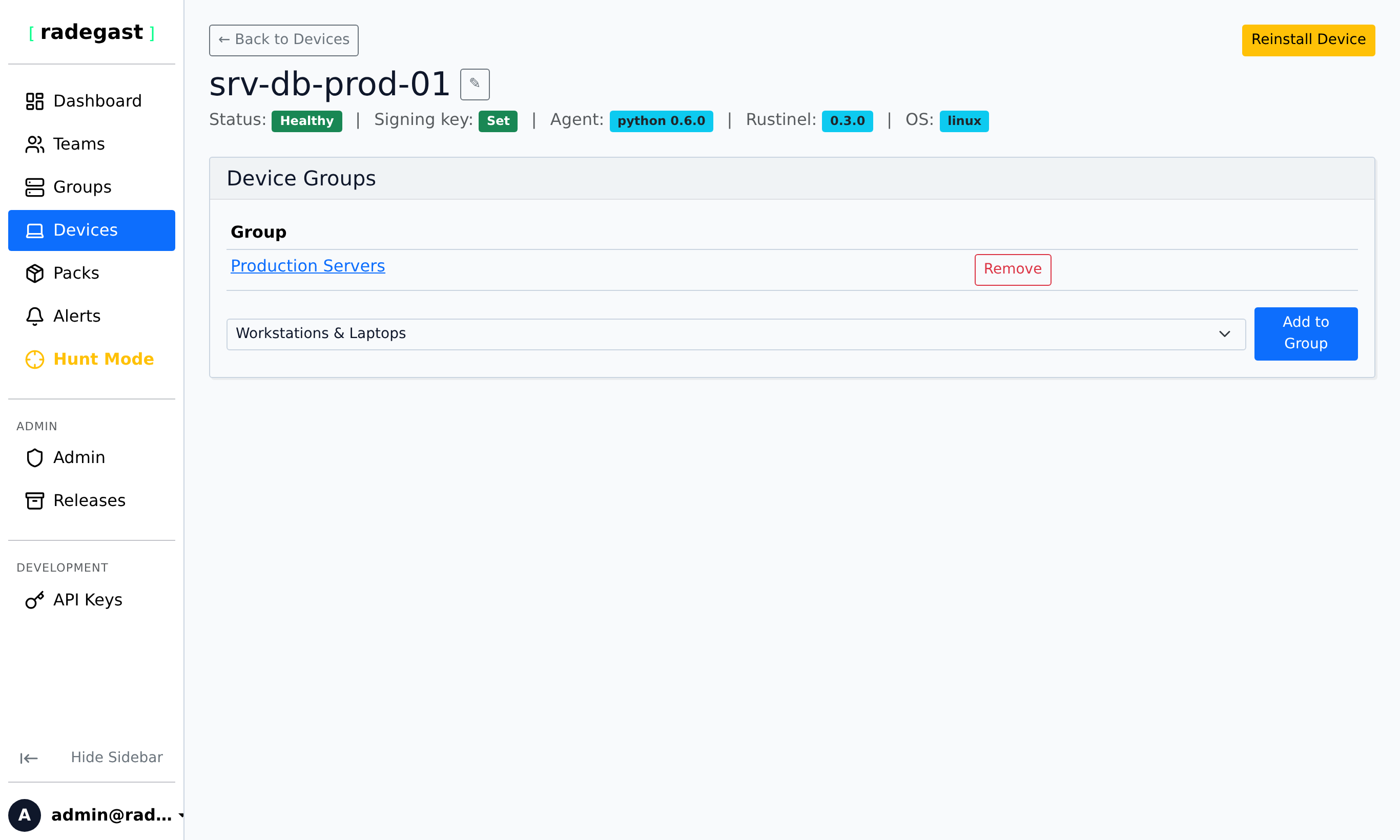Viewport: 1400px width, 840px height.
Task: Open the Dashboard page
Action: coord(92,101)
